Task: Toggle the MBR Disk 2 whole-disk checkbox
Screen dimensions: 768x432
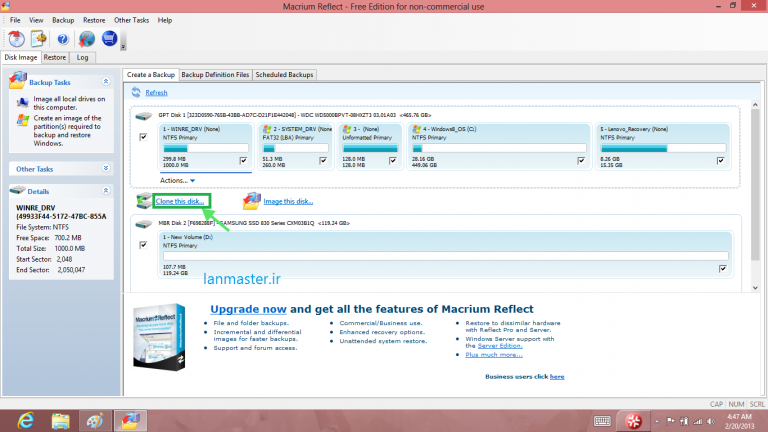Action: point(143,244)
